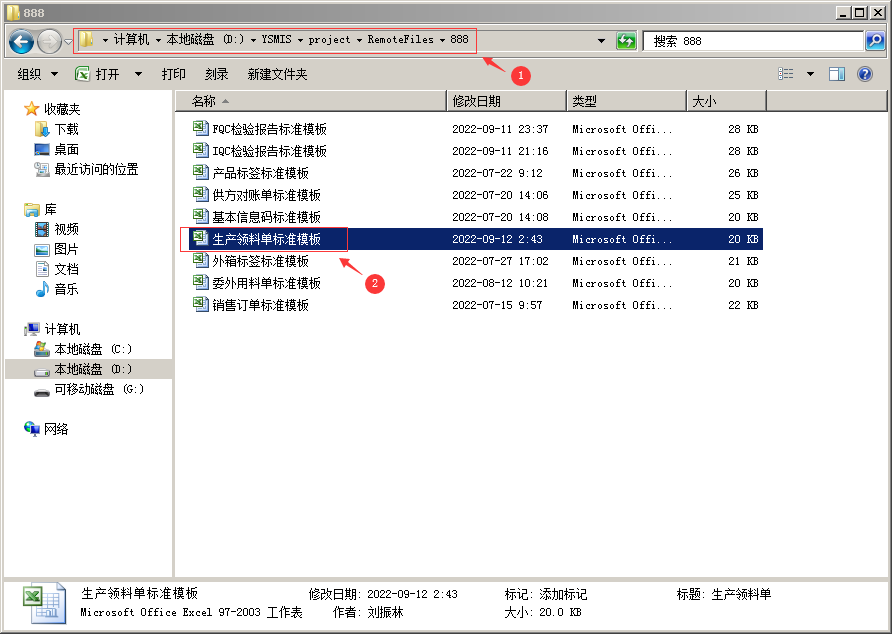Image resolution: width=892 pixels, height=634 pixels.
Task: Click the 打印 toolbar command
Action: (174, 74)
